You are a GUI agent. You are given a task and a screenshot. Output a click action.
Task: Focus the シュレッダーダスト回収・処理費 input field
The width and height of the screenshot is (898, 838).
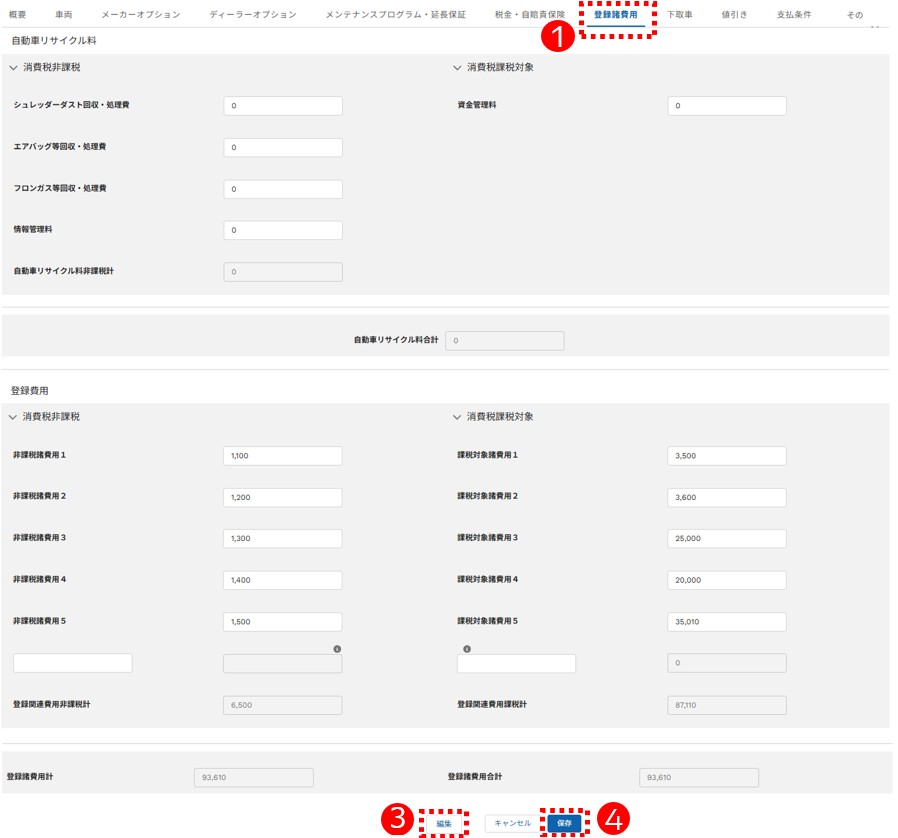pos(283,106)
